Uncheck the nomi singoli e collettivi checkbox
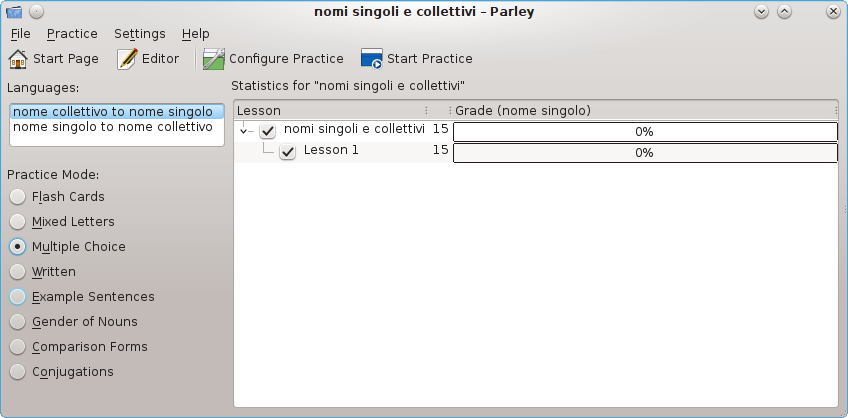This screenshot has height=418, width=848. [x=268, y=131]
